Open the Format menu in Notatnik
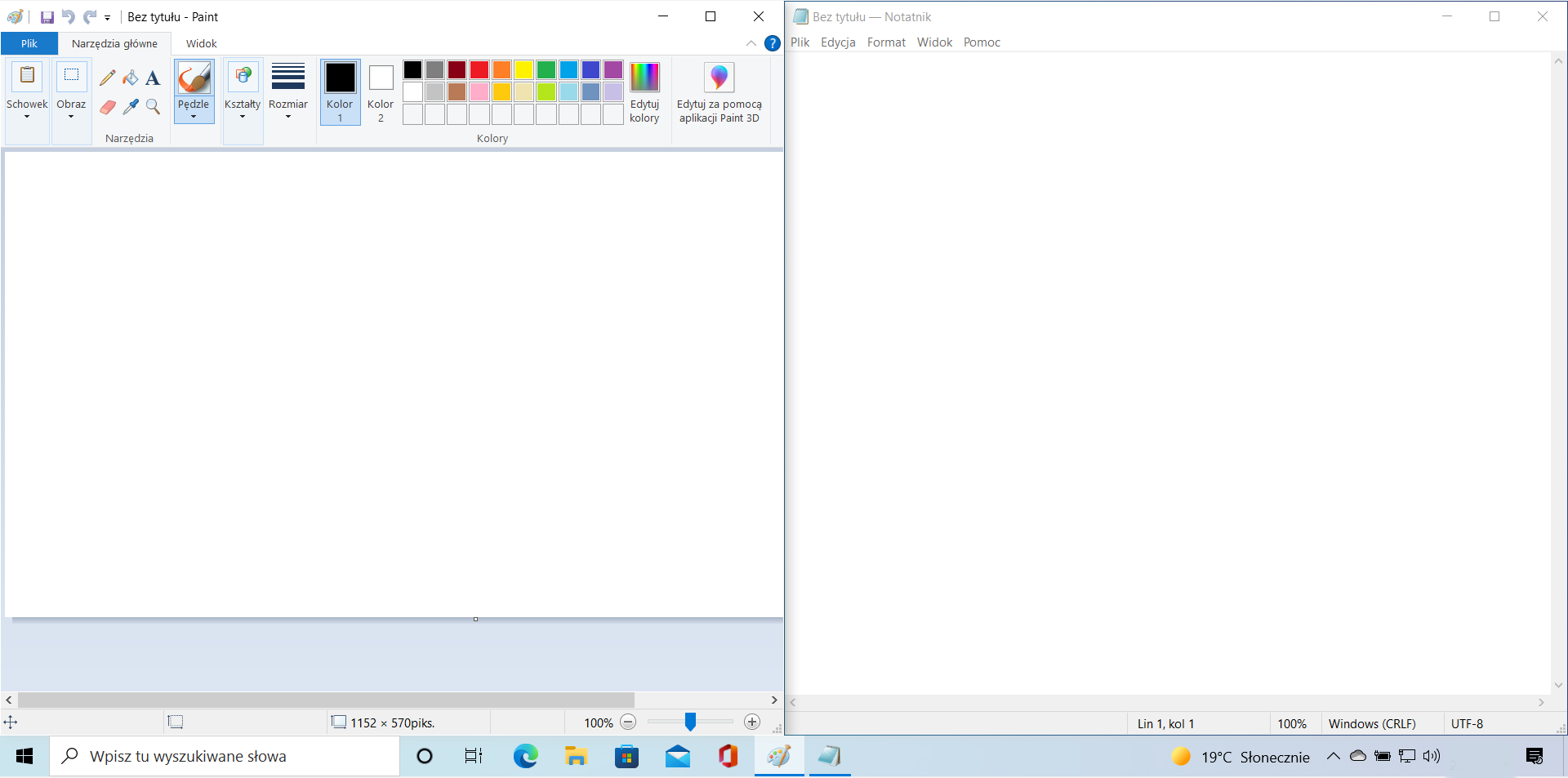The width and height of the screenshot is (1568, 778). (886, 42)
